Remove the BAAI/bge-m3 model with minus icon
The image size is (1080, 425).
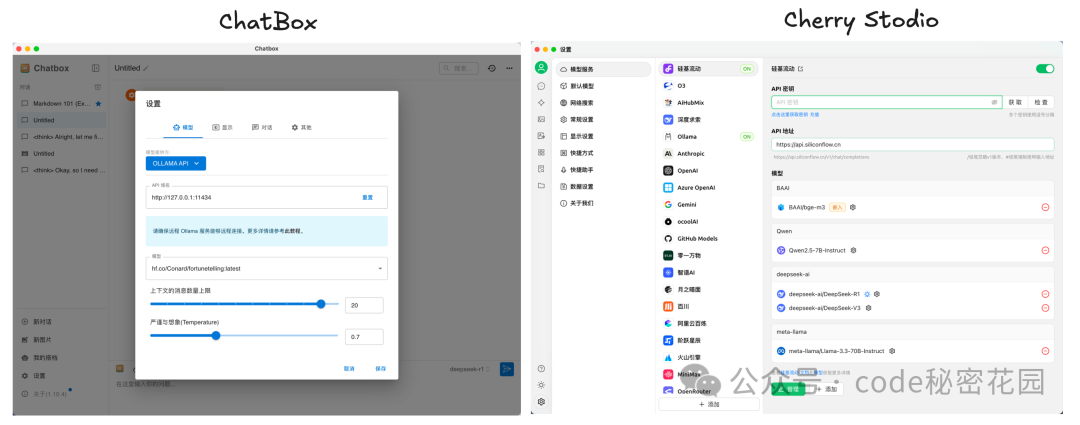tap(1045, 207)
